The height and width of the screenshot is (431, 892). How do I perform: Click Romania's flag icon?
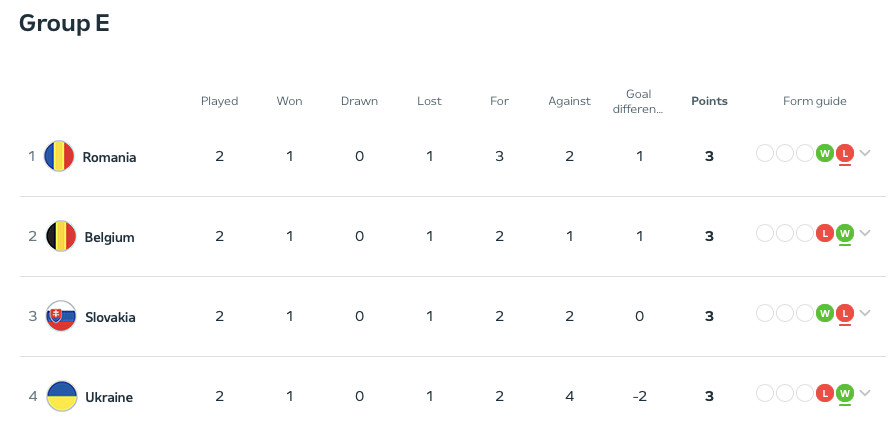pos(60,157)
